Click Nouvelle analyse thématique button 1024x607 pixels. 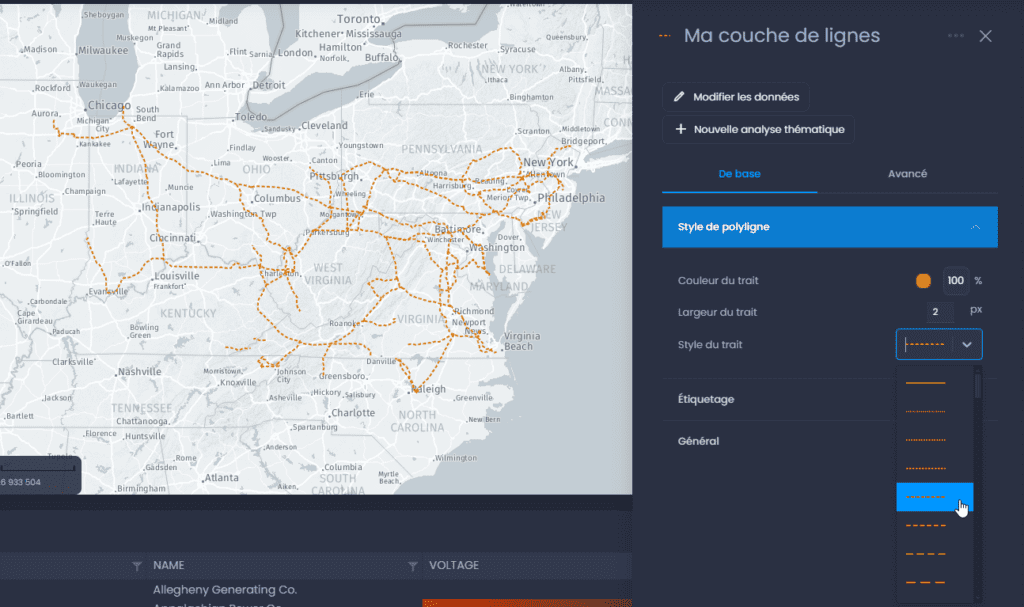(x=758, y=129)
